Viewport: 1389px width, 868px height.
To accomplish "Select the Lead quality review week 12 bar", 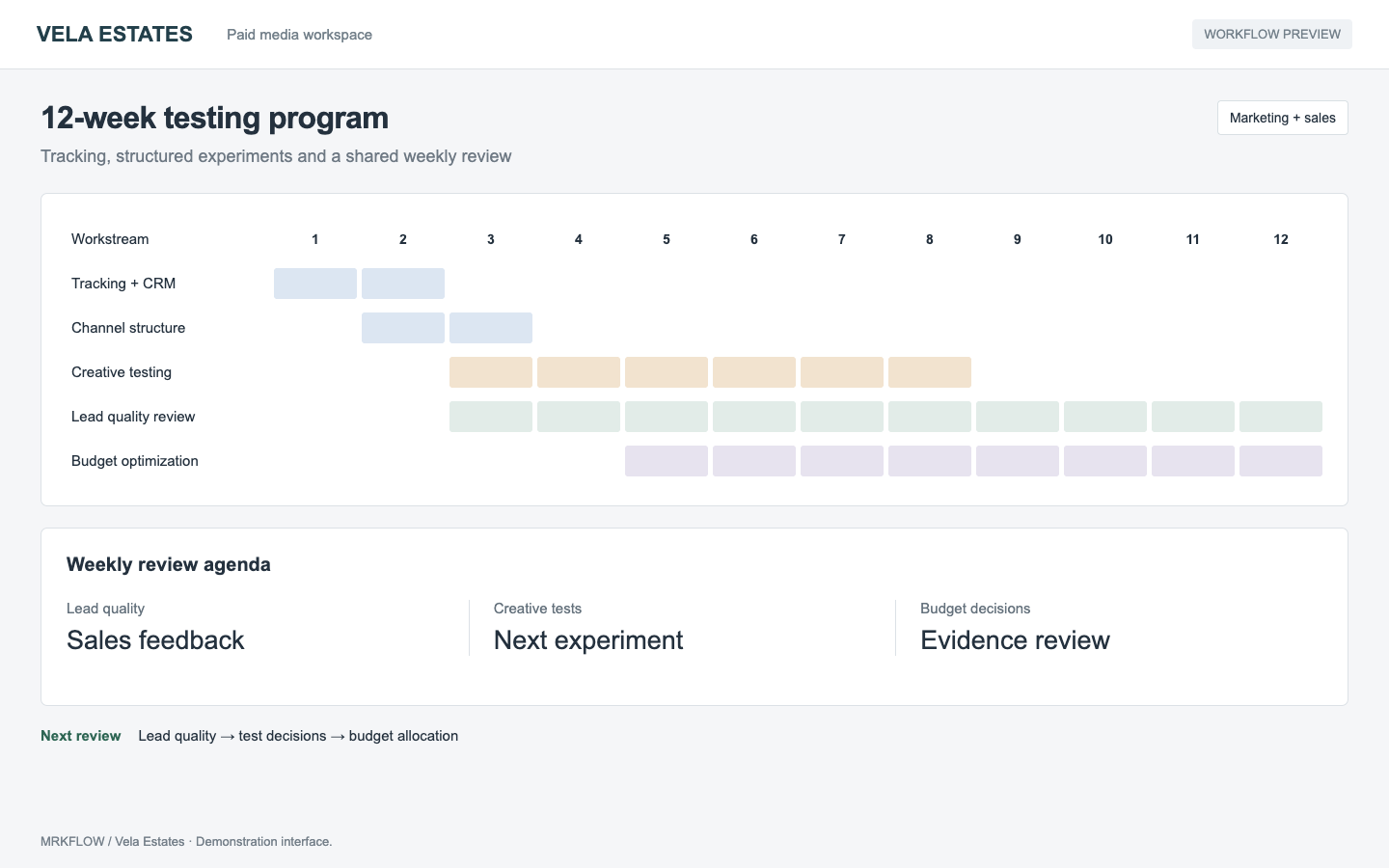I will tap(1281, 417).
